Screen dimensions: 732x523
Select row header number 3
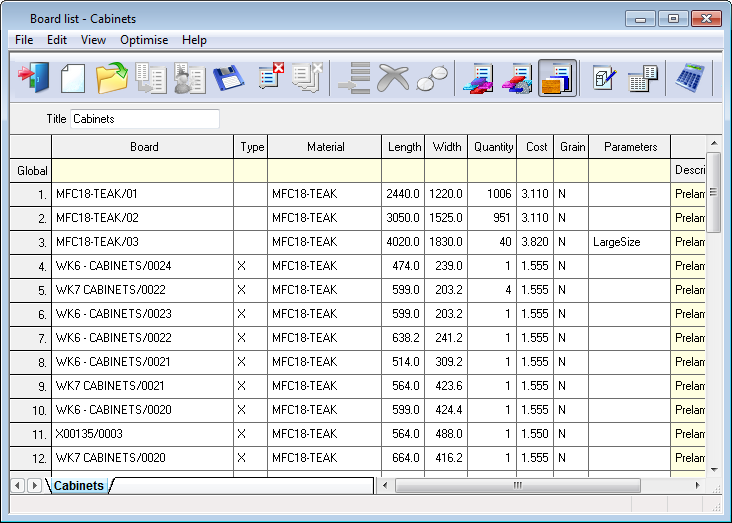[31, 242]
